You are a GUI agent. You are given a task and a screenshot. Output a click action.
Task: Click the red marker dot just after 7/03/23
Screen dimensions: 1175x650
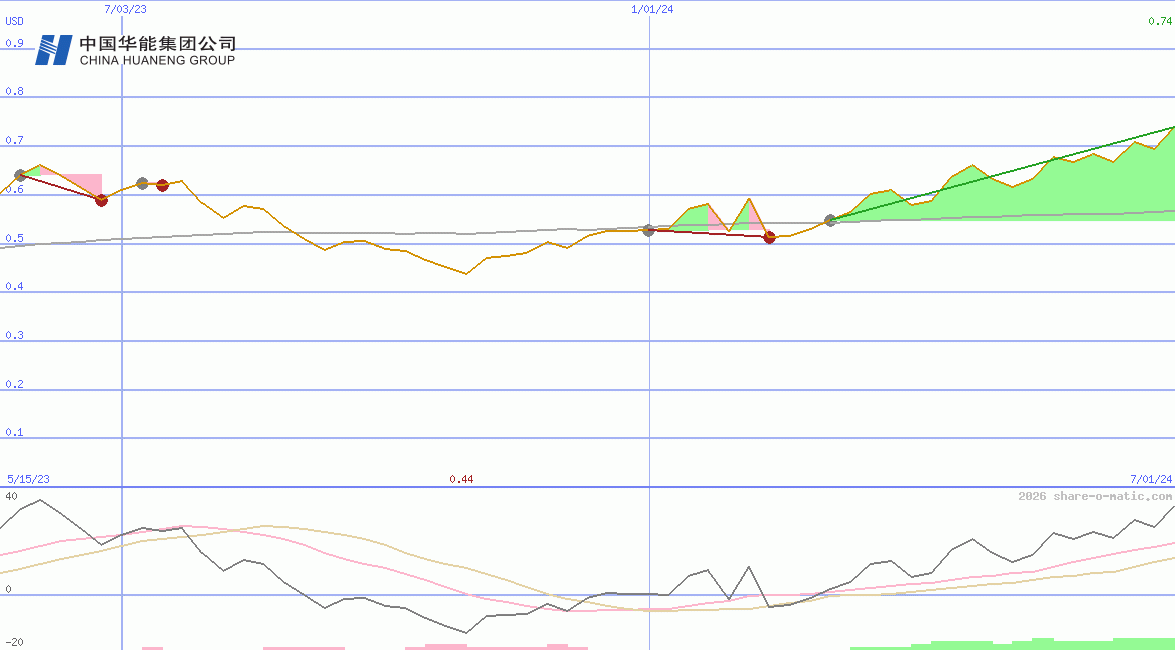click(162, 185)
